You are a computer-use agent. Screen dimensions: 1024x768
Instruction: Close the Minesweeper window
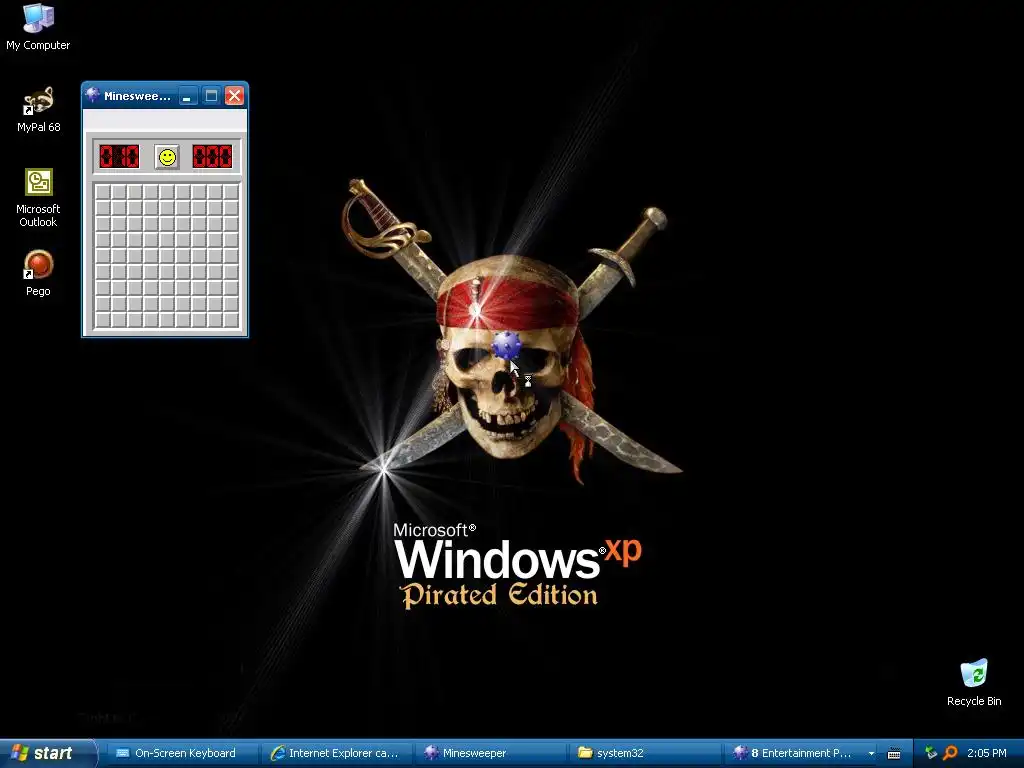point(234,96)
